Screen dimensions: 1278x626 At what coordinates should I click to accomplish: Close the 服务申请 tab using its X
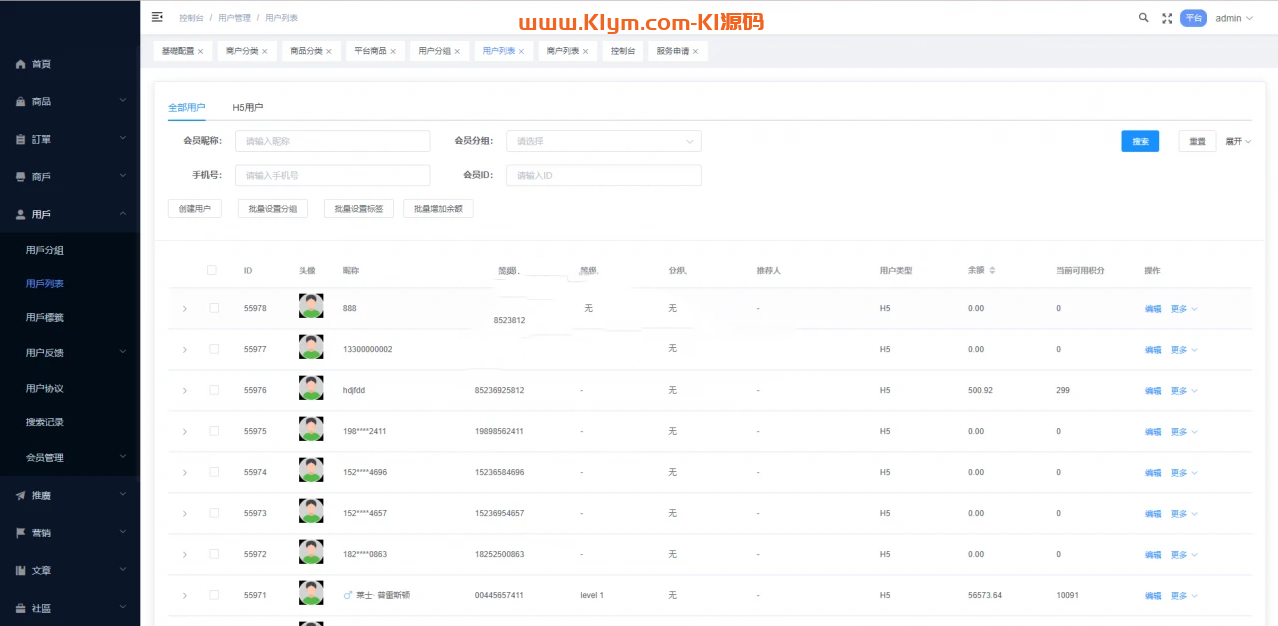pyautogui.click(x=695, y=51)
